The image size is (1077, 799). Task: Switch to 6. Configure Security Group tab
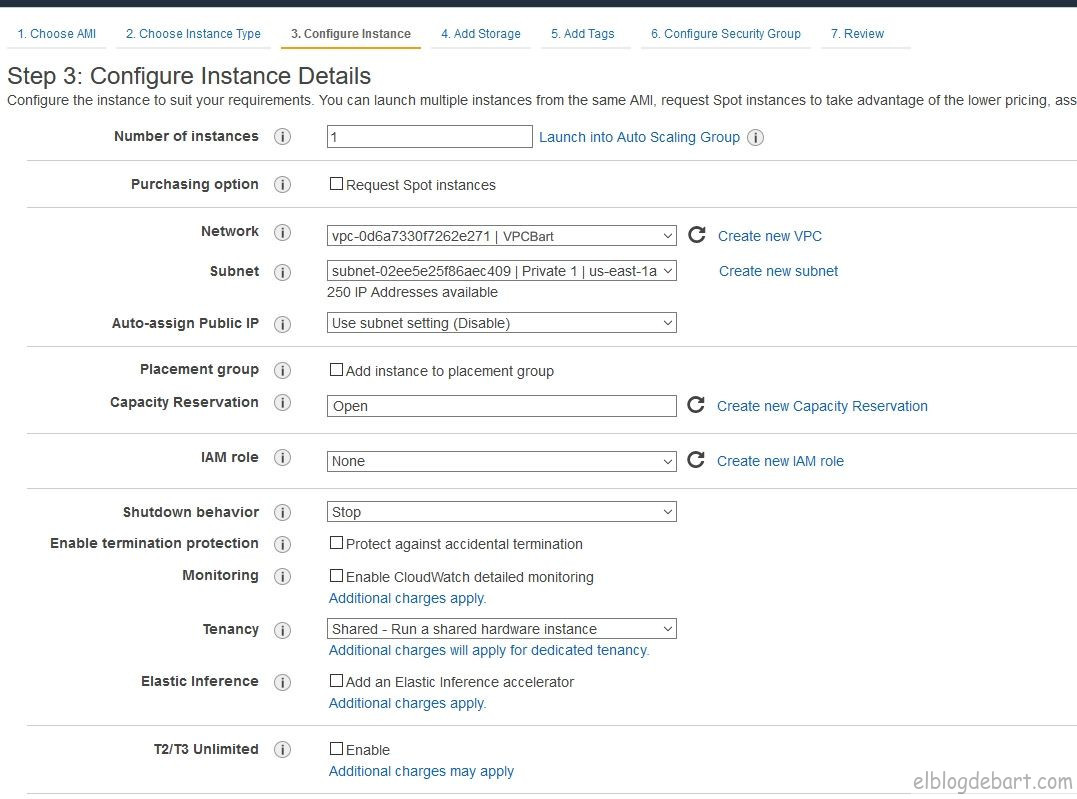coord(725,34)
